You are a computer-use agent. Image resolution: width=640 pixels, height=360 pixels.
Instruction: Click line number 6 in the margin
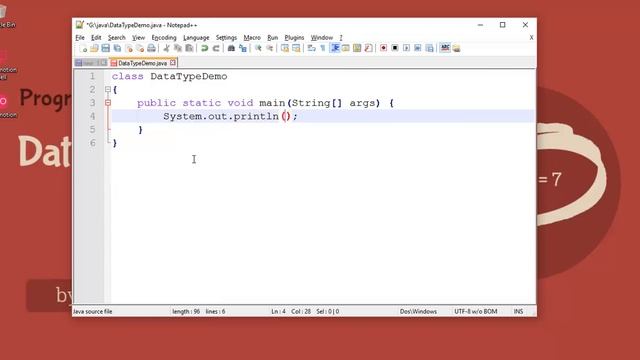point(92,143)
